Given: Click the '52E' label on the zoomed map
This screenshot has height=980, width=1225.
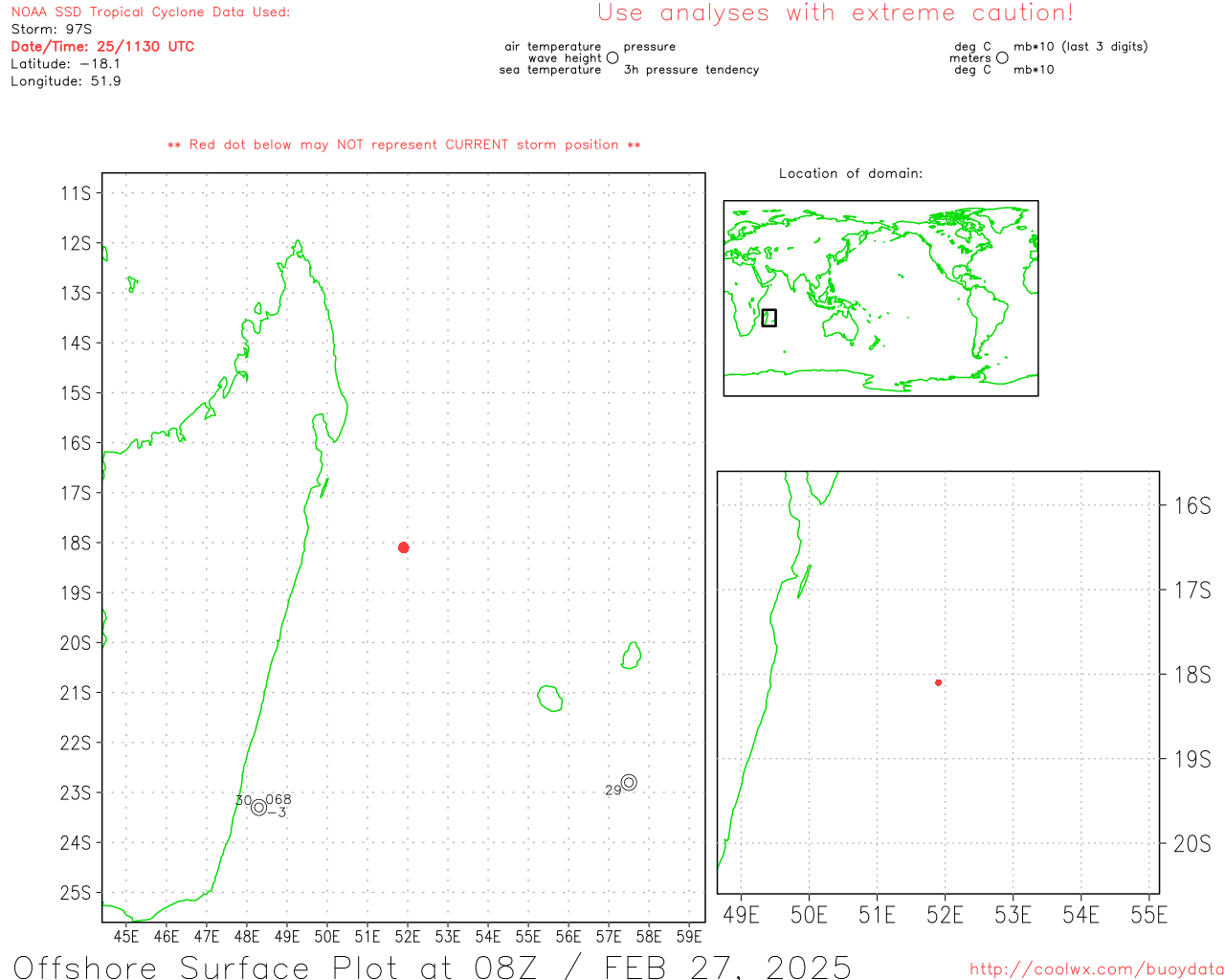Looking at the screenshot, I should pos(945,915).
